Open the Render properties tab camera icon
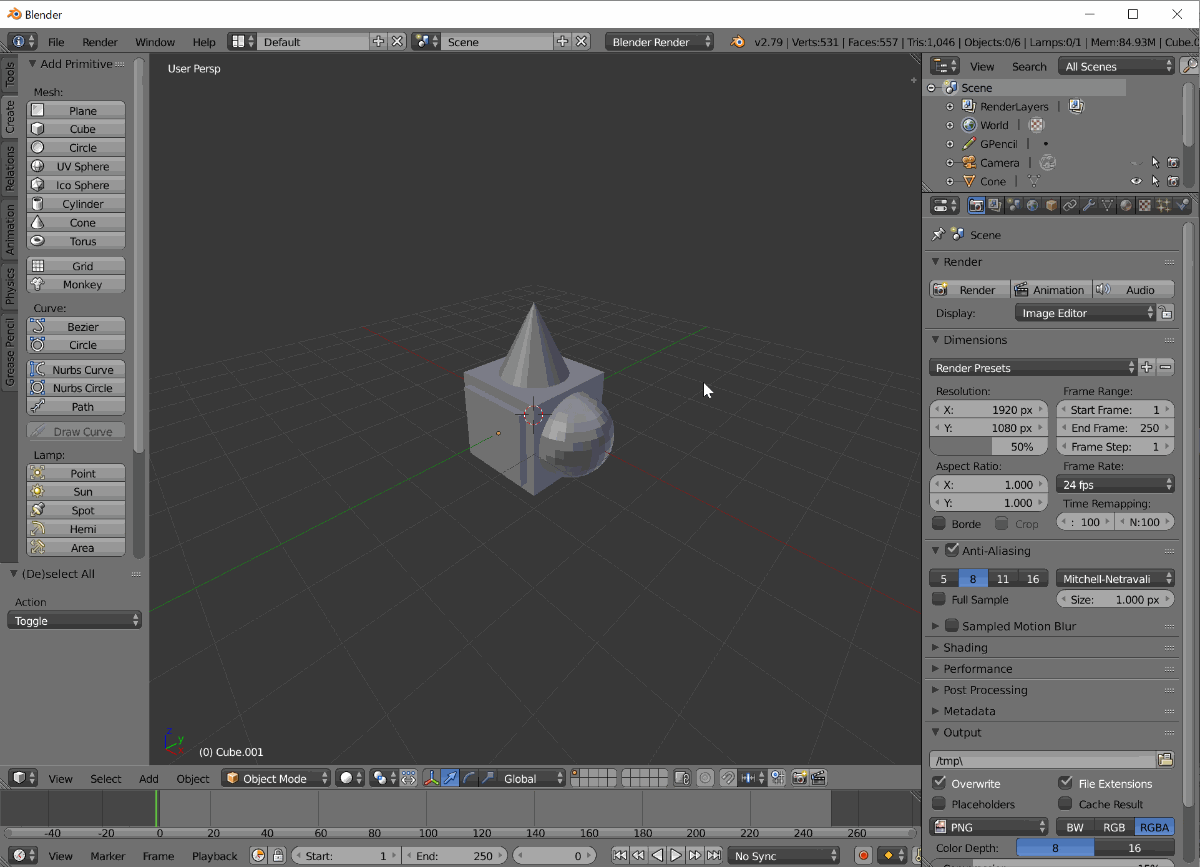1200x867 pixels. tap(976, 205)
